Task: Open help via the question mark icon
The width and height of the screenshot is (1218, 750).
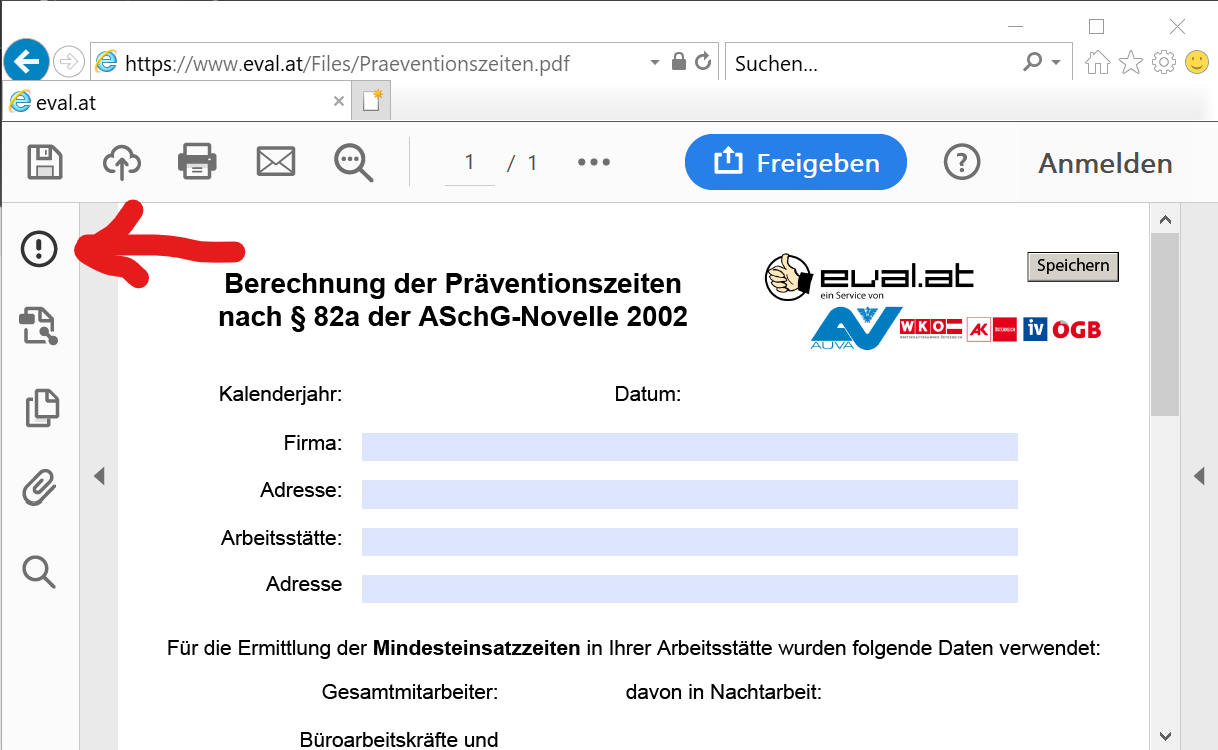Action: pyautogui.click(x=962, y=162)
